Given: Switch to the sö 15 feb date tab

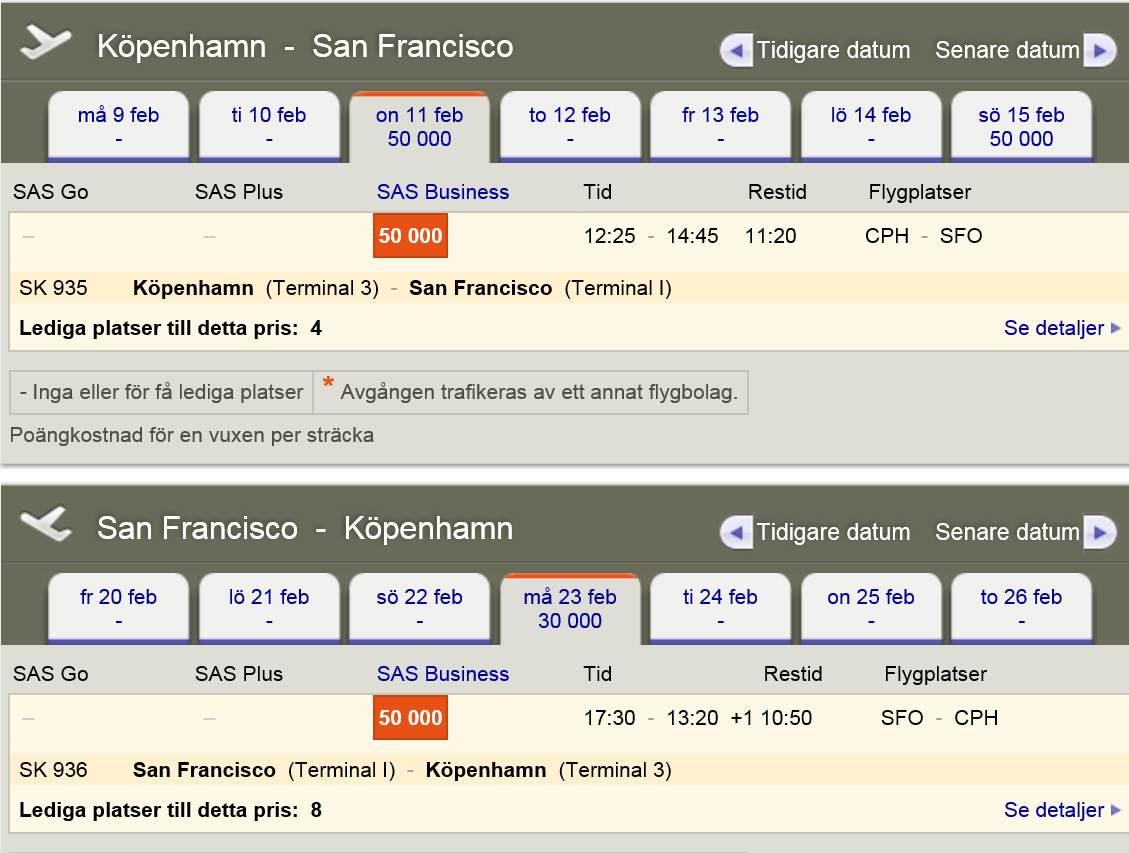Looking at the screenshot, I should click(1021, 126).
